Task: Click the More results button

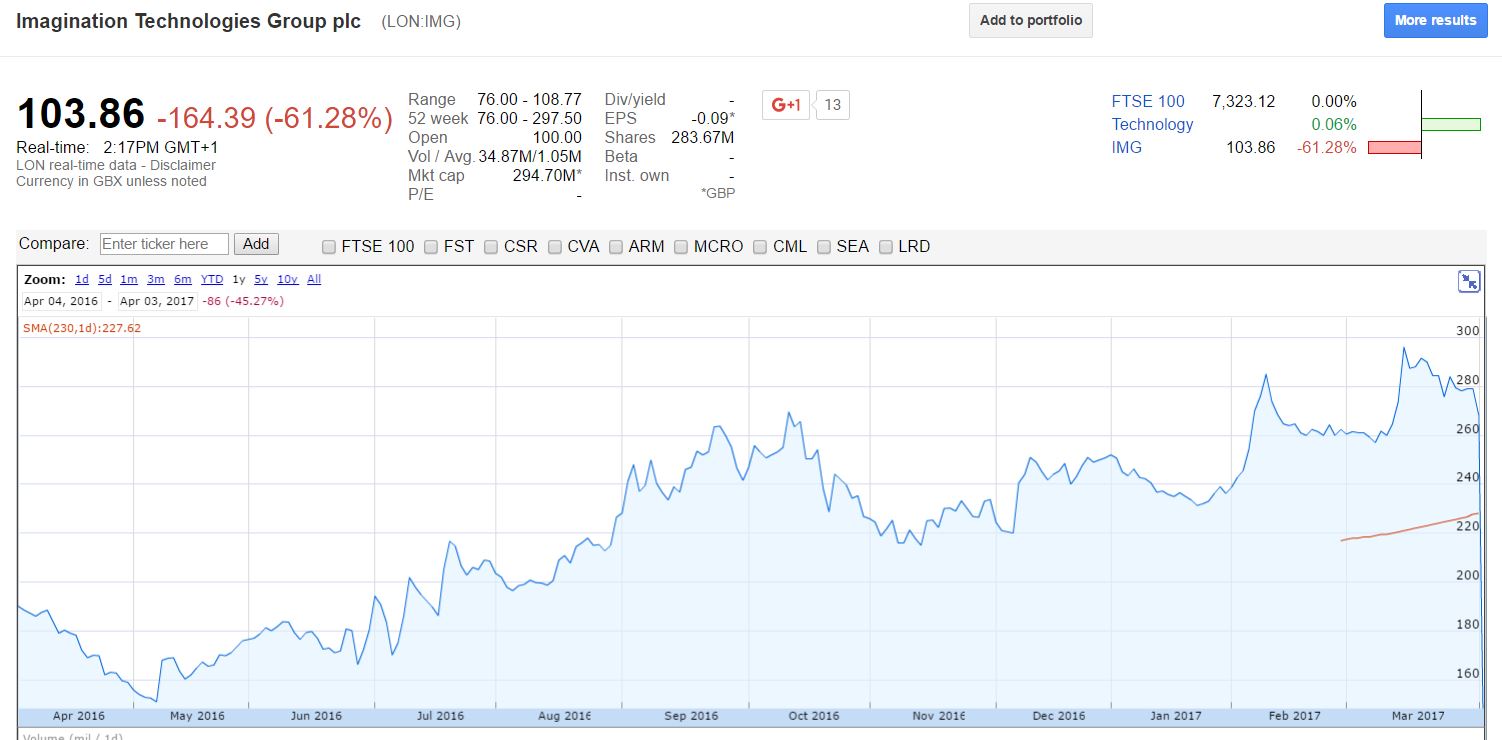Action: 1435,20
